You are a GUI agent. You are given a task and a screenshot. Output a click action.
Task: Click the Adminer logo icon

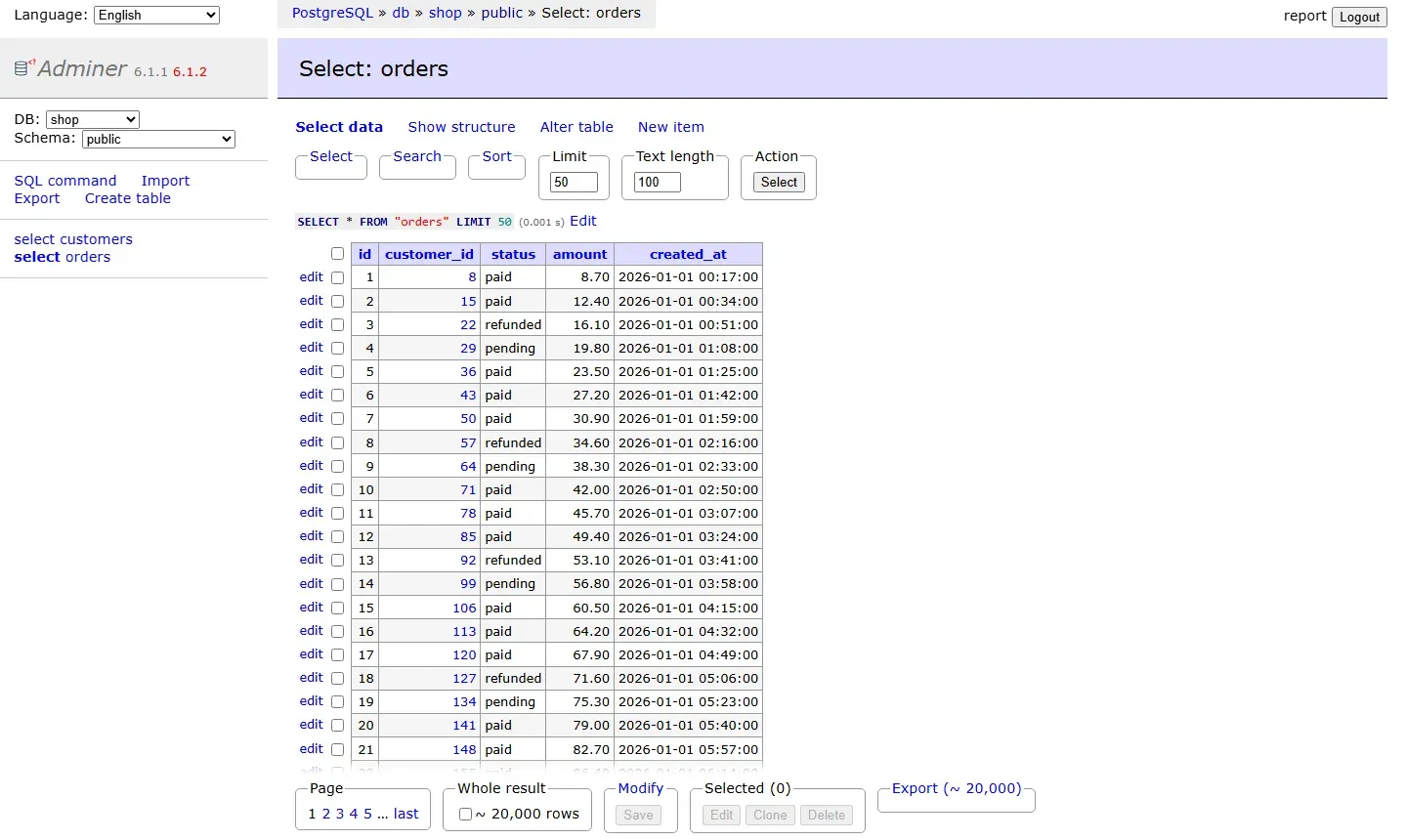pos(24,68)
